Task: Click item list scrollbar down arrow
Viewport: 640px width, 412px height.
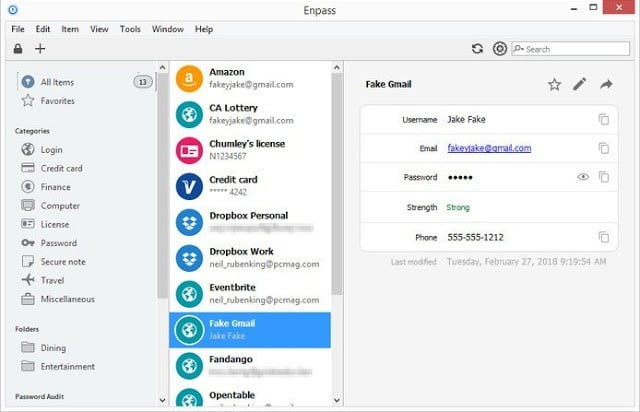Action: point(337,400)
